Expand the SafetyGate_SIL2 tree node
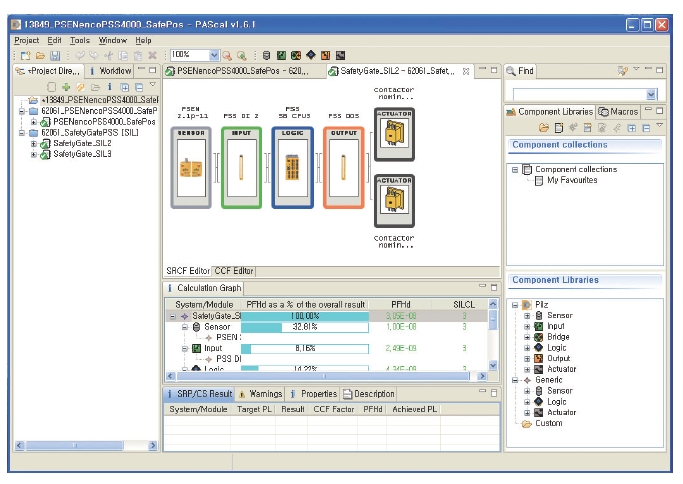Image resolution: width=683 pixels, height=484 pixels. (34, 143)
